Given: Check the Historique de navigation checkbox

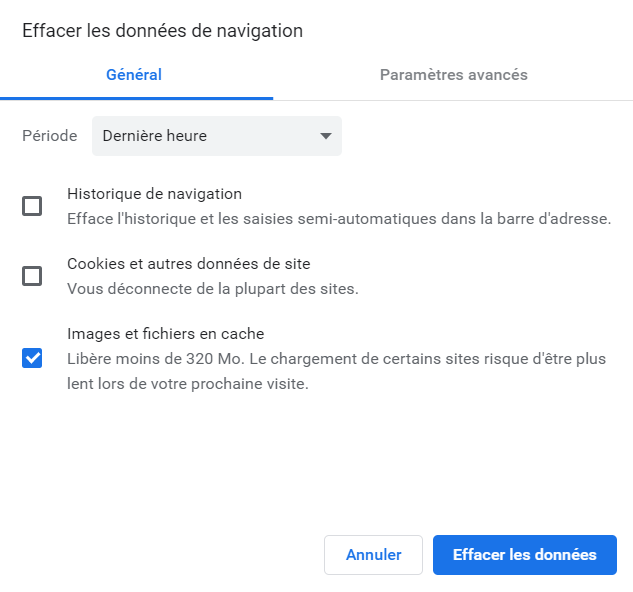Looking at the screenshot, I should pyautogui.click(x=32, y=207).
